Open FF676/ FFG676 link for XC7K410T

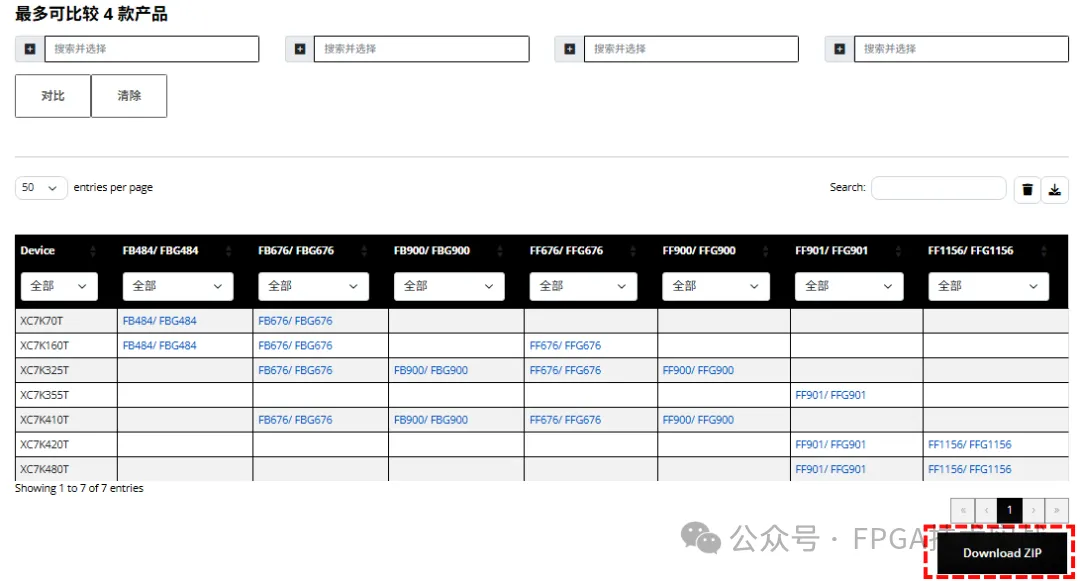pyautogui.click(x=565, y=420)
